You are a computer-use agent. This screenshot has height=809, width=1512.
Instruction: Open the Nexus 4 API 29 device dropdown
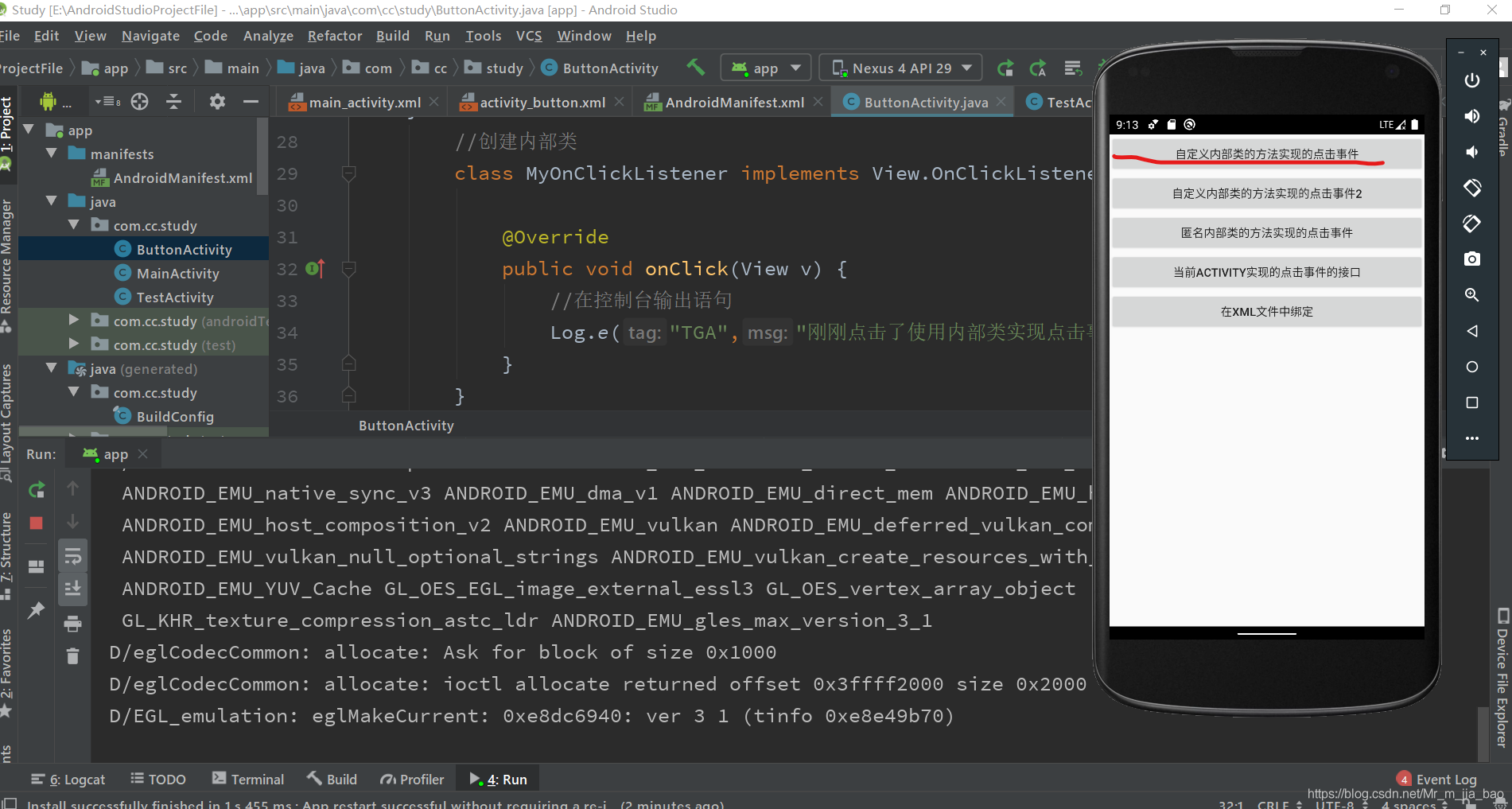click(900, 68)
